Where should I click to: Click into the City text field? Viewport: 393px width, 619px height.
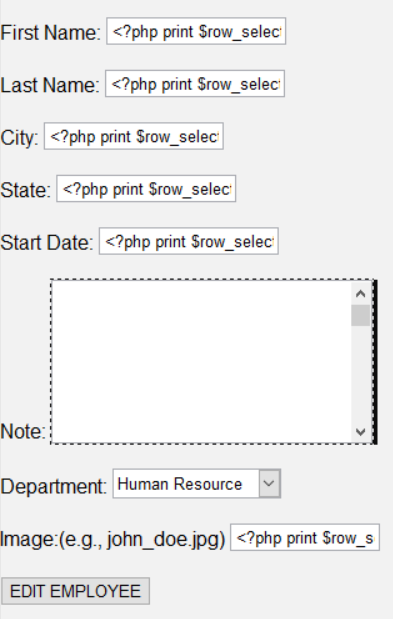[x=134, y=136]
